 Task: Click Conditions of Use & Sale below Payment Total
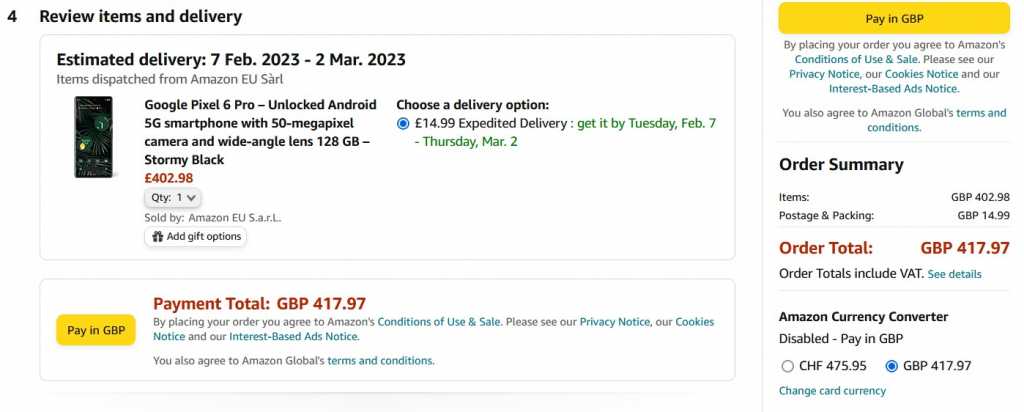pyautogui.click(x=439, y=322)
